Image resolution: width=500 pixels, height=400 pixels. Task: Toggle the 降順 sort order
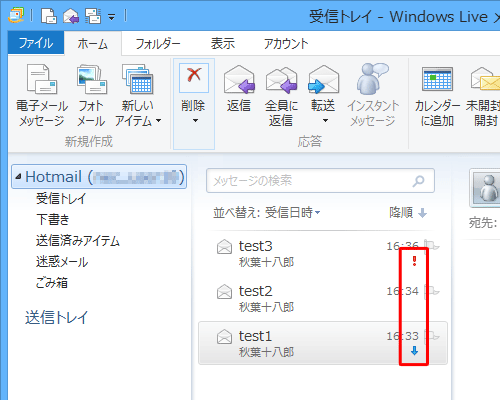tap(408, 212)
